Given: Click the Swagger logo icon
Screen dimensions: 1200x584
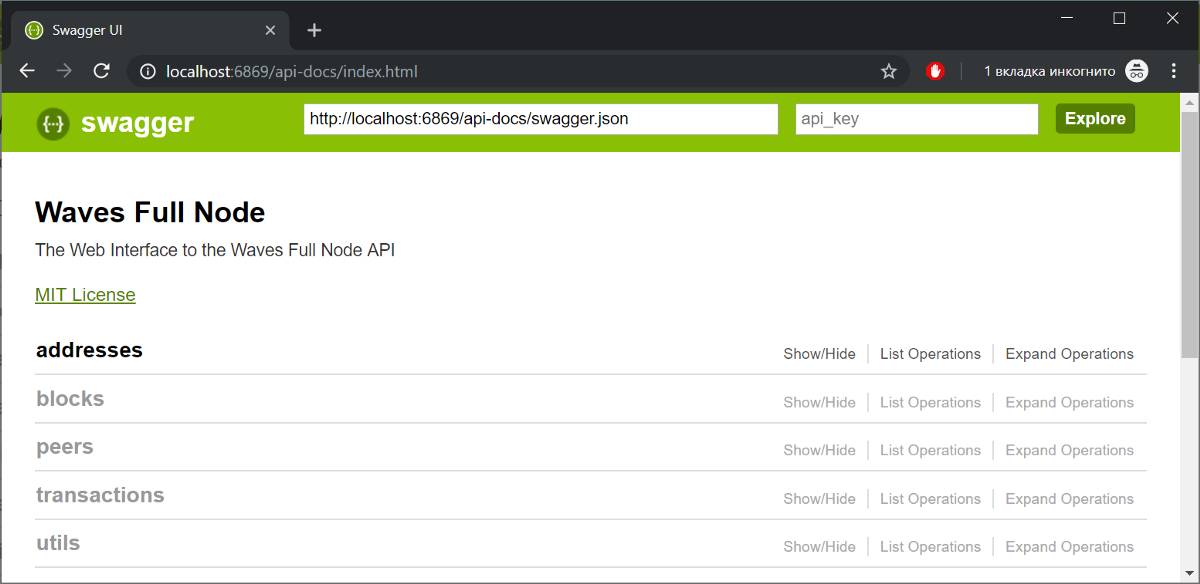Looking at the screenshot, I should pyautogui.click(x=53, y=123).
